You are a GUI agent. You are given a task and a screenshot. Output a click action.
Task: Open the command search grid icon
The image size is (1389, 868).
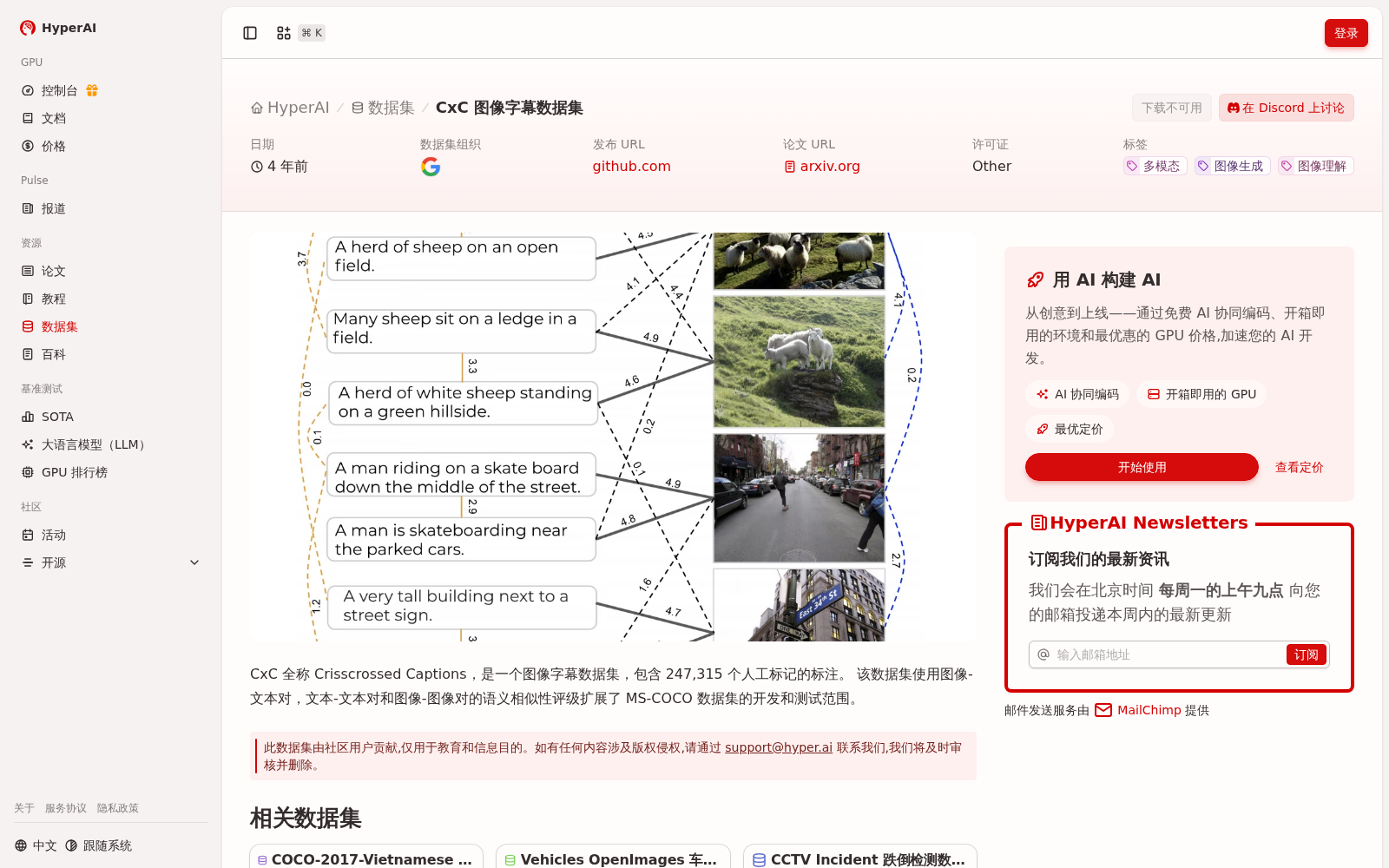pyautogui.click(x=284, y=33)
